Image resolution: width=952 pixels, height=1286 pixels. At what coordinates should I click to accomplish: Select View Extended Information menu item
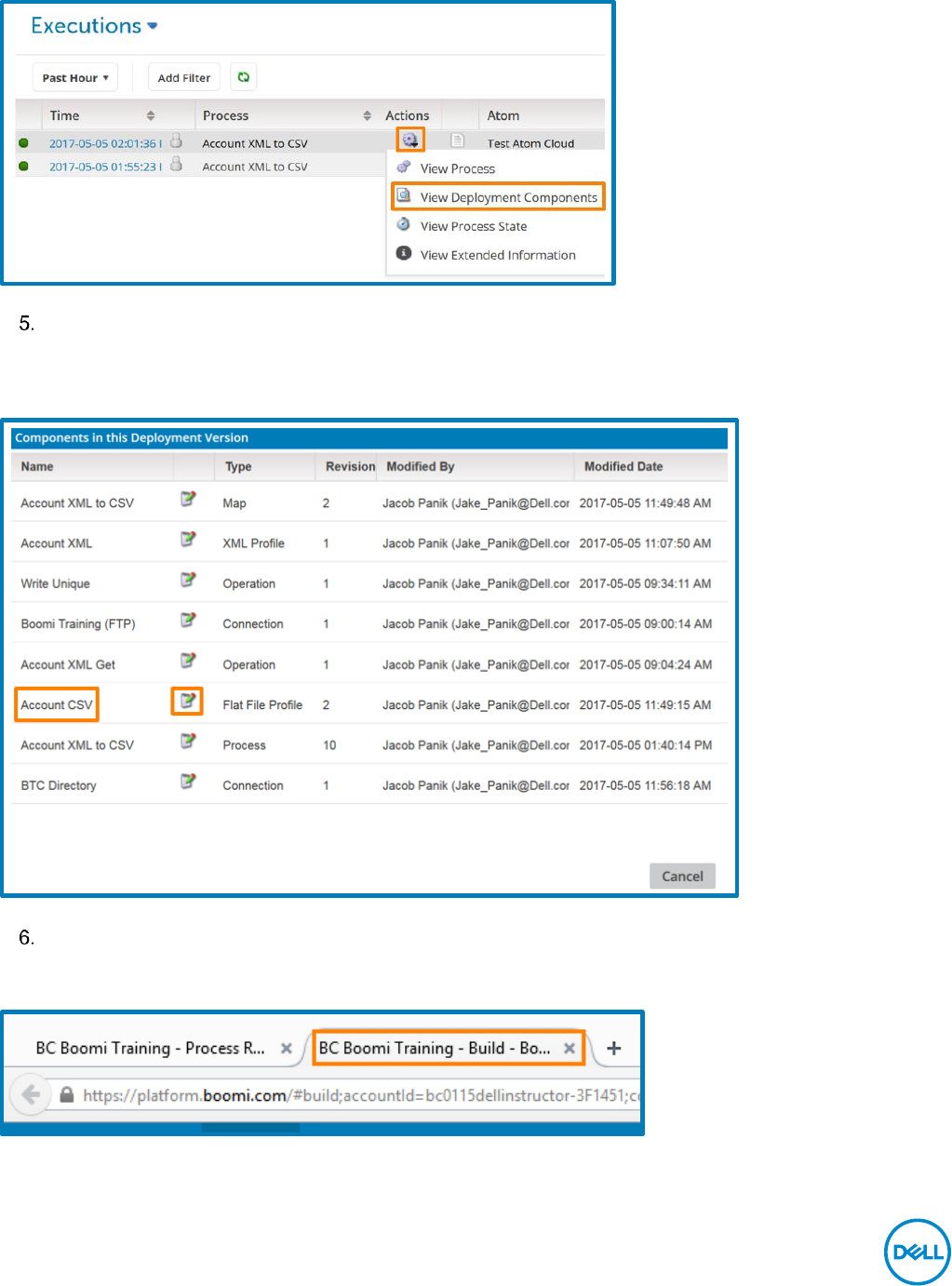pos(497,255)
